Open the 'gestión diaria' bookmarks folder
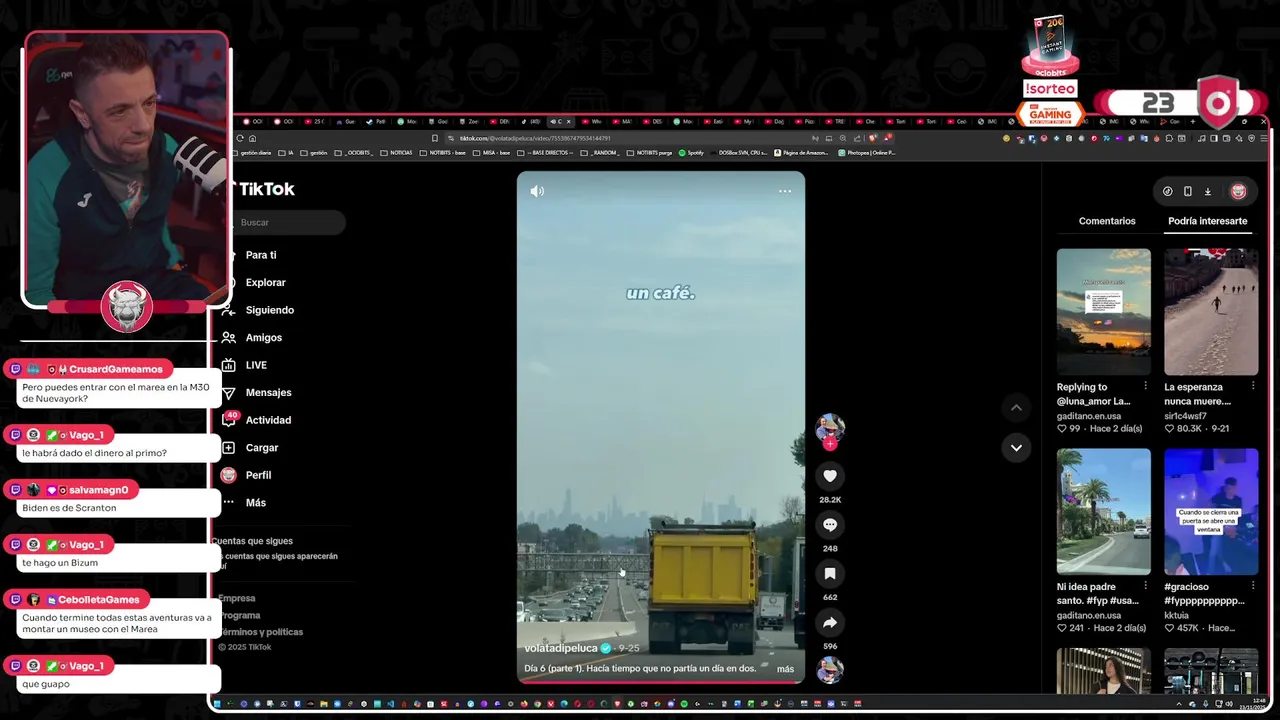The image size is (1280, 720). [254, 153]
